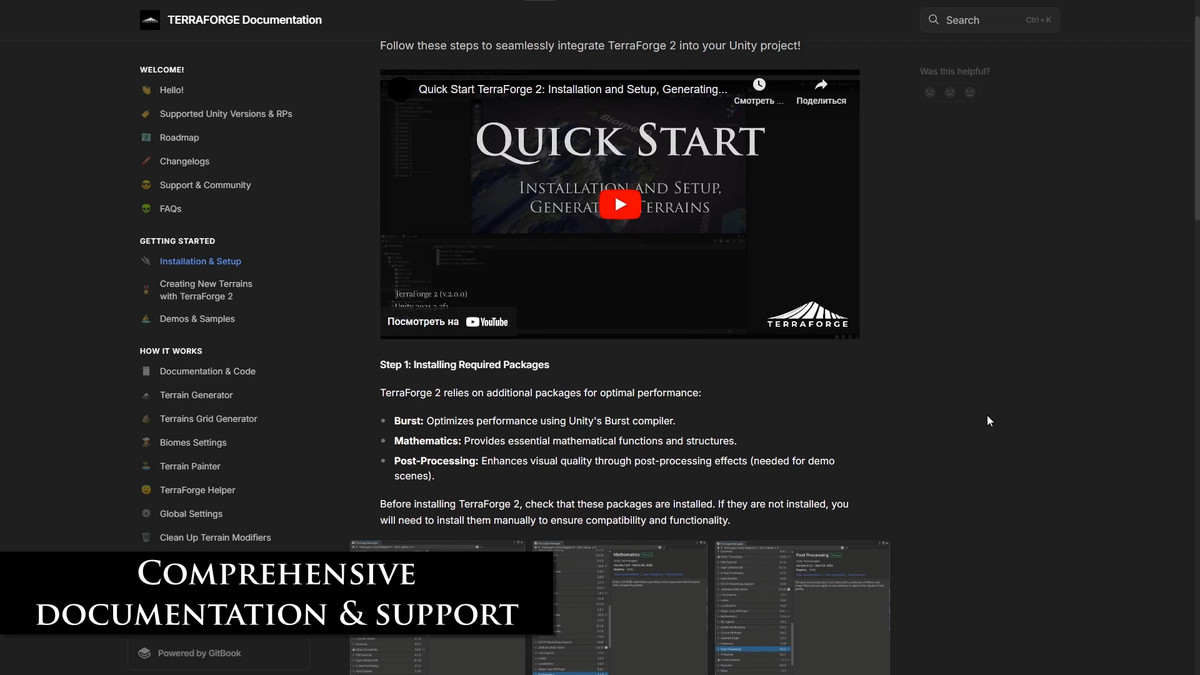Image resolution: width=1200 pixels, height=675 pixels.
Task: Click the TerraForge logo icon in header
Action: 150,20
